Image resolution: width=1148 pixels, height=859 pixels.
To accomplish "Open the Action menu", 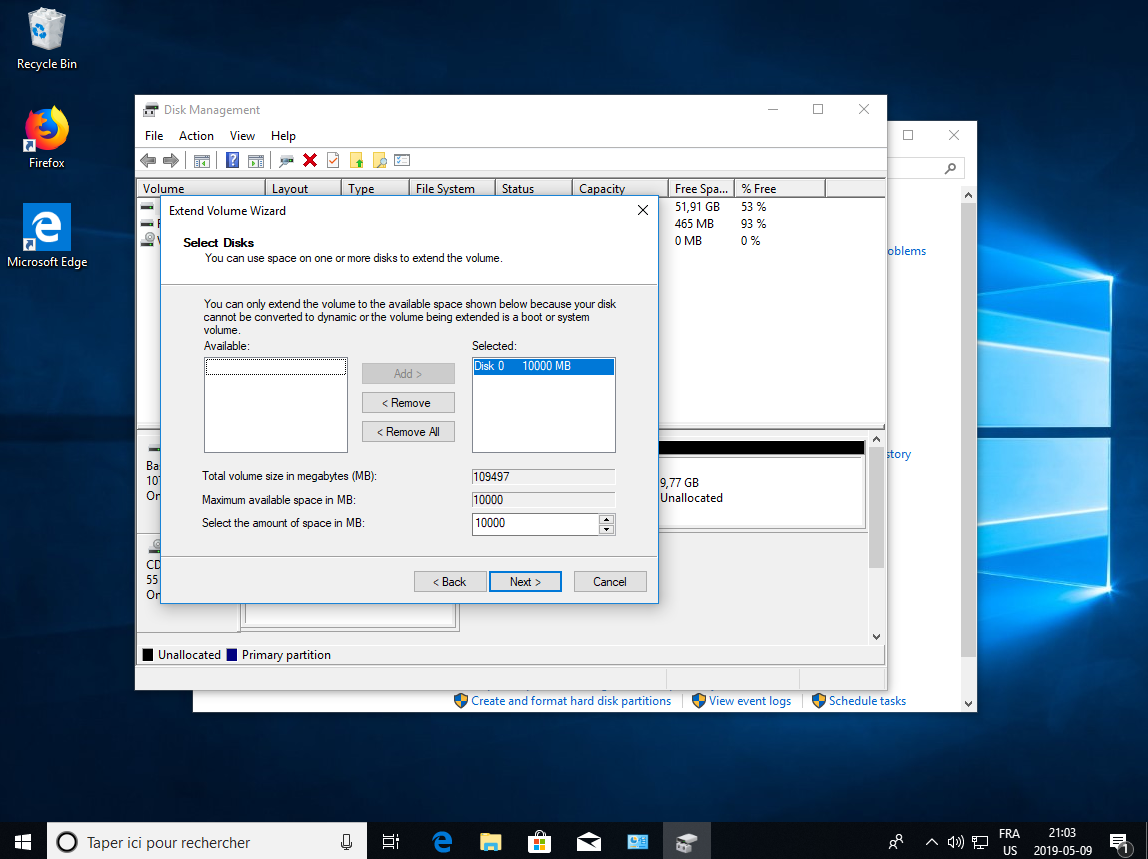I will click(x=196, y=136).
